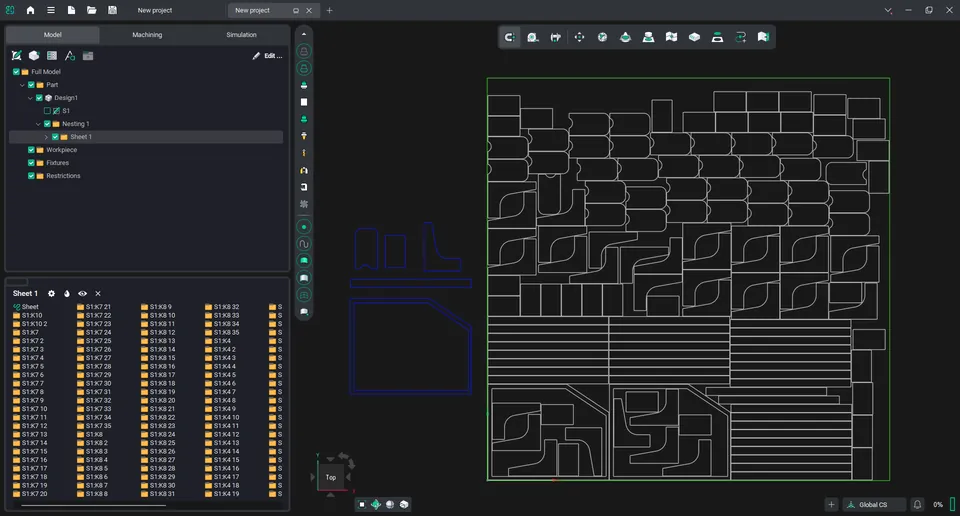Create a new file with the document icon
Screen dimensions: 960x516
tap(71, 10)
